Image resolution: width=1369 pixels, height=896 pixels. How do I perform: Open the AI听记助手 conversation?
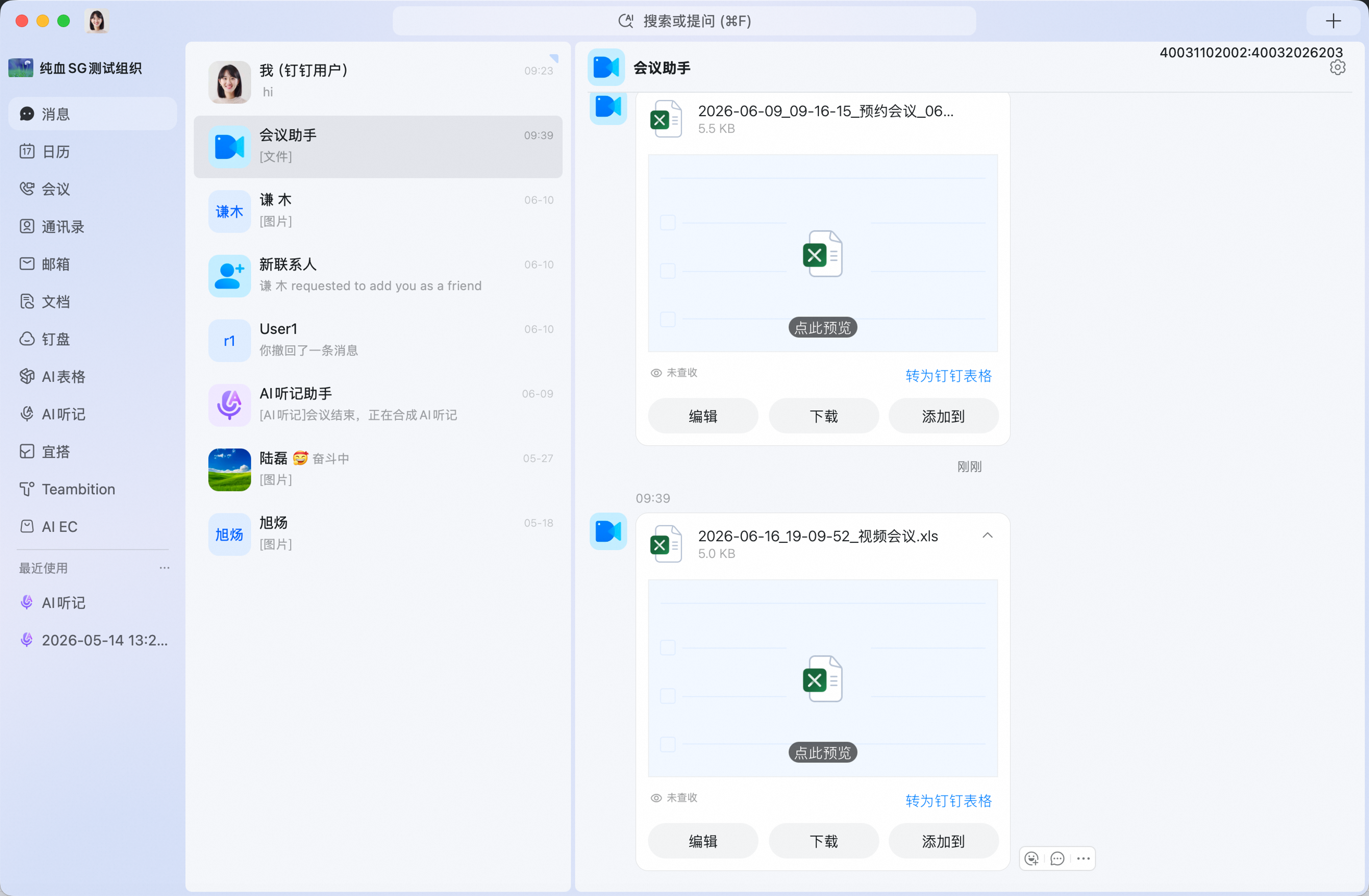pyautogui.click(x=378, y=405)
